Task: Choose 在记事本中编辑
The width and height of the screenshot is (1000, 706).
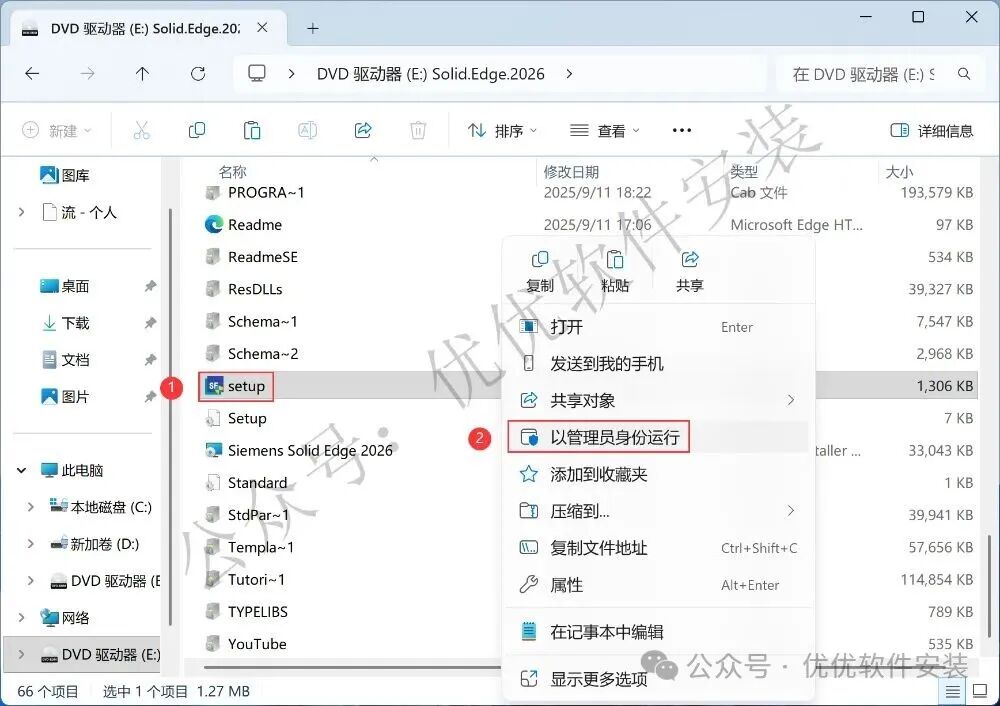Action: [x=658, y=632]
